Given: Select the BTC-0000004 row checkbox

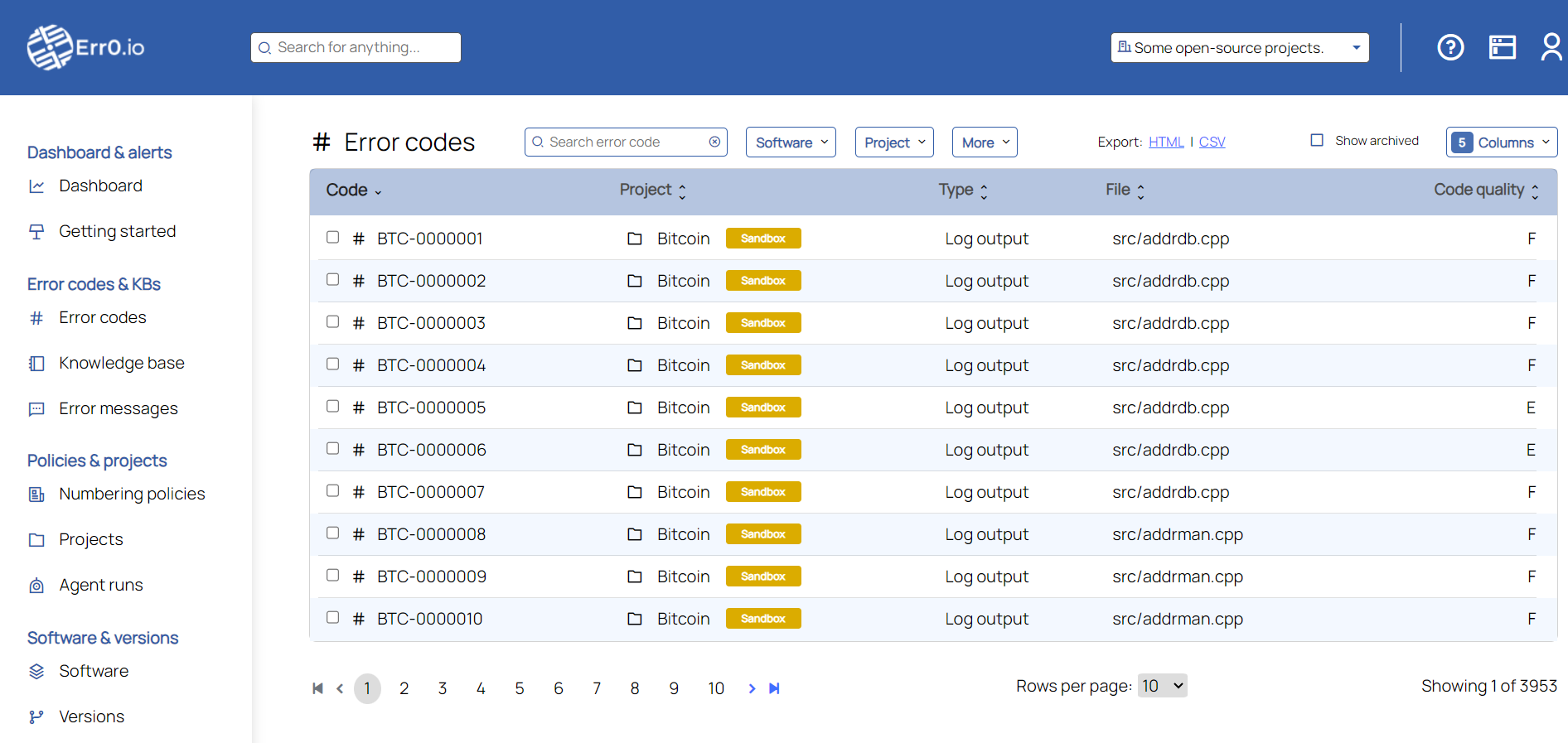Looking at the screenshot, I should click(333, 364).
